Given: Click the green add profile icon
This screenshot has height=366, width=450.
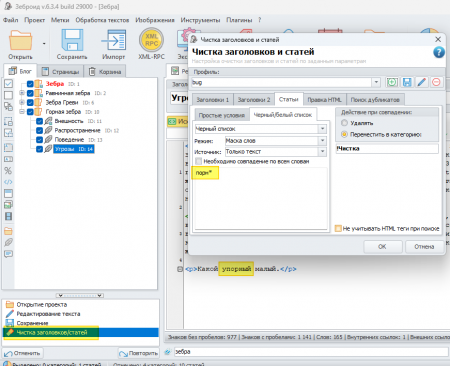Looking at the screenshot, I should click(x=392, y=82).
